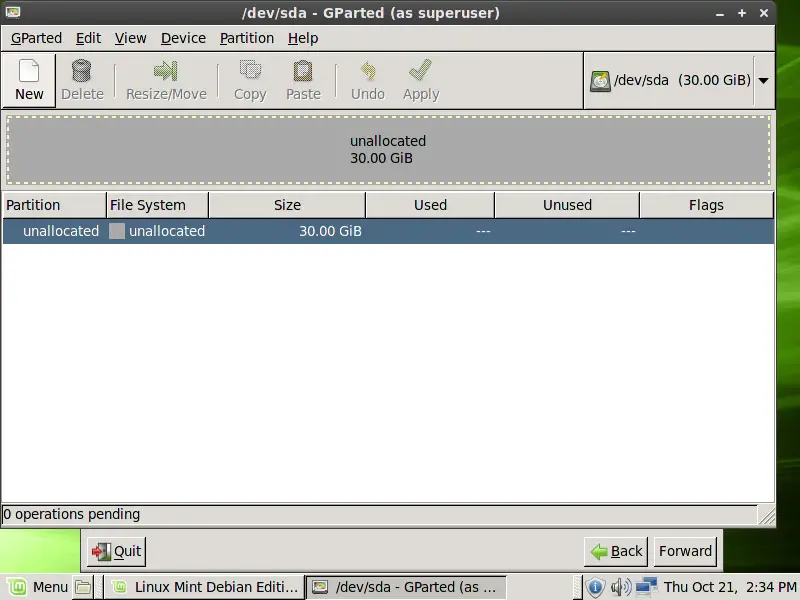Sort by the Size column header
The image size is (800, 600).
[x=287, y=205]
